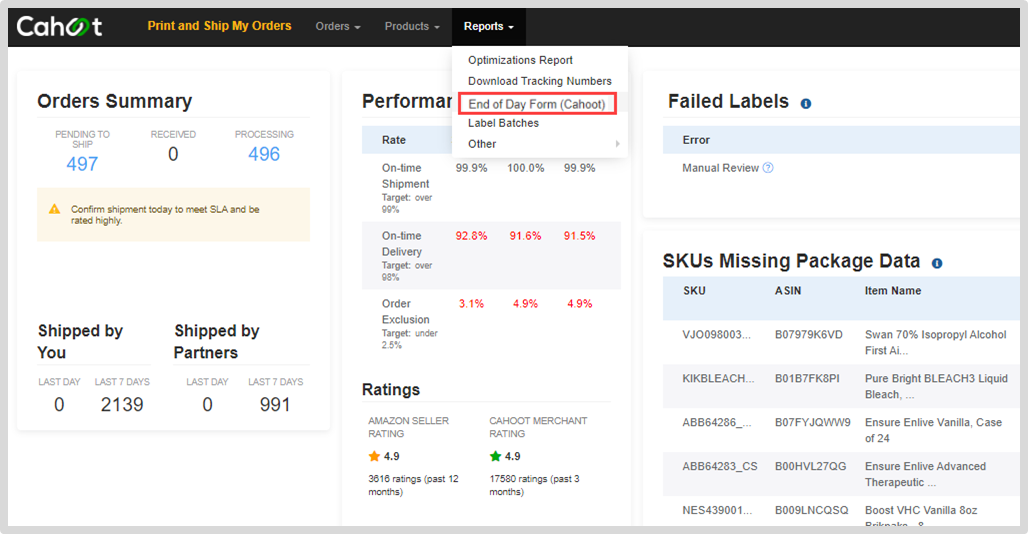Open SKUs Missing Package Data info icon
The width and height of the screenshot is (1028, 534).
pyautogui.click(x=937, y=263)
